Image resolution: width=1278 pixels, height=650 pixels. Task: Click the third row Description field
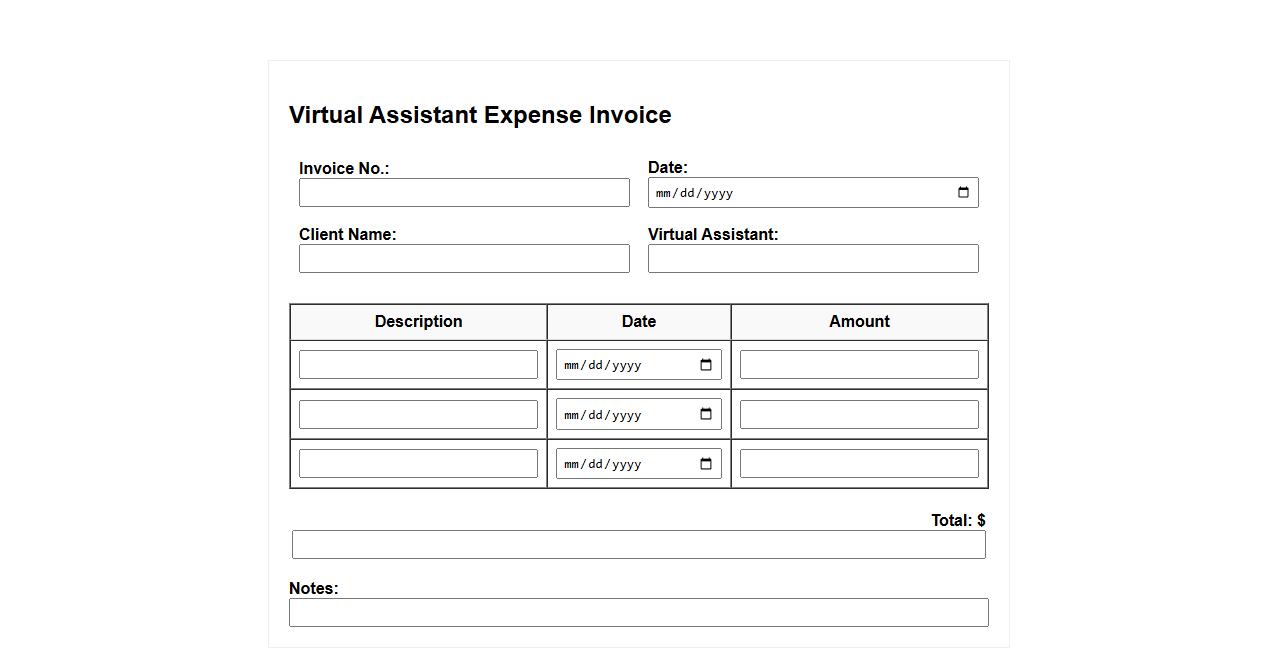coord(418,464)
